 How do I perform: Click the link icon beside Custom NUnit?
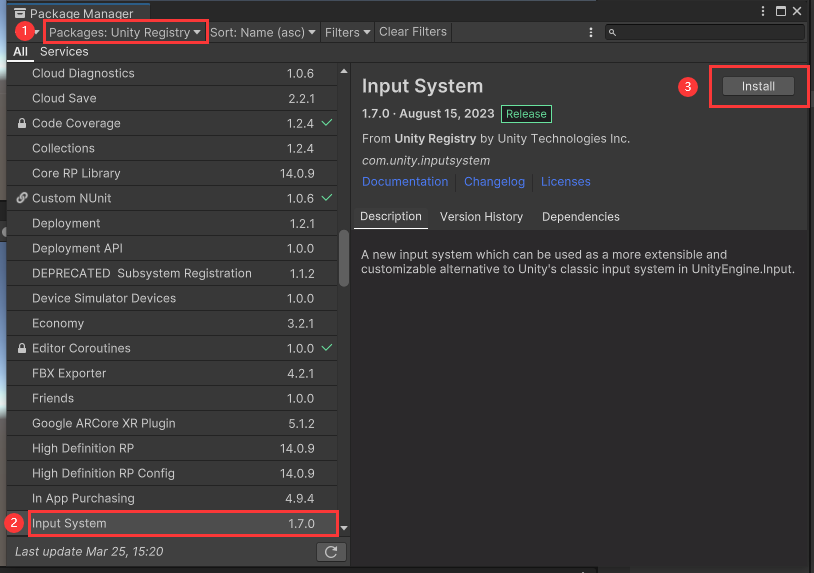click(22, 198)
